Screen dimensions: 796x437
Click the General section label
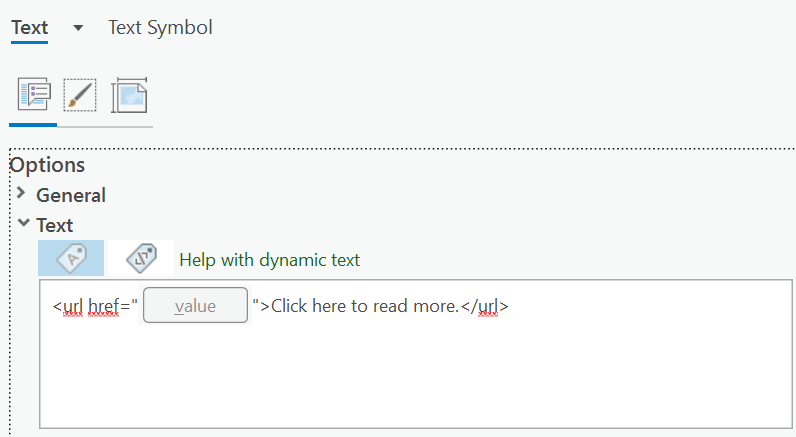(x=71, y=195)
